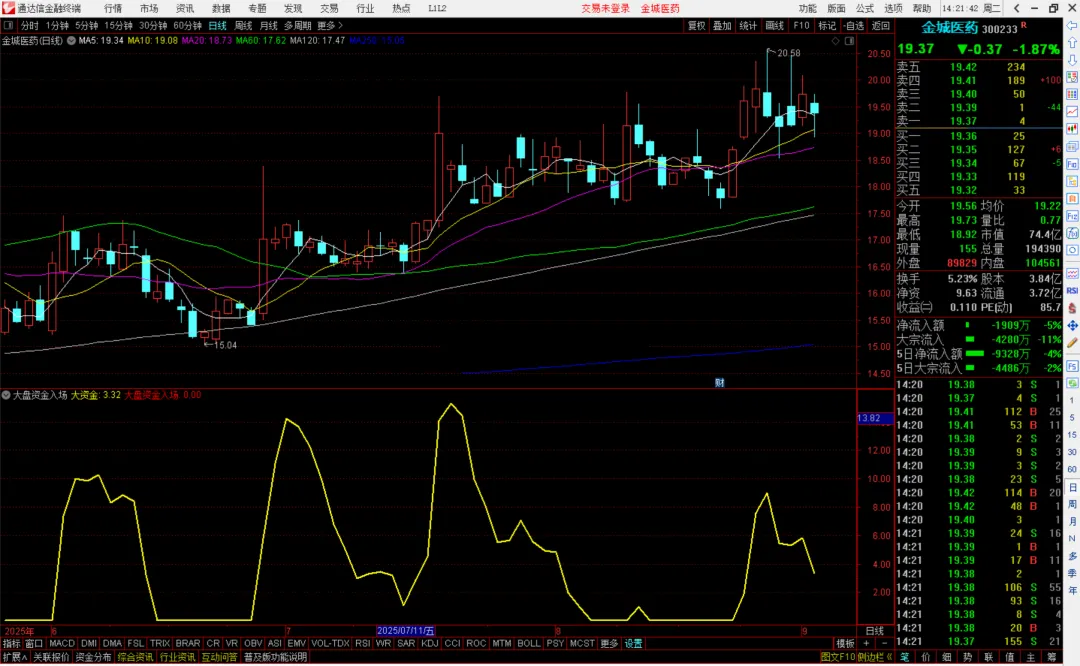Select the 笔 tab under the trade list

click(904, 658)
